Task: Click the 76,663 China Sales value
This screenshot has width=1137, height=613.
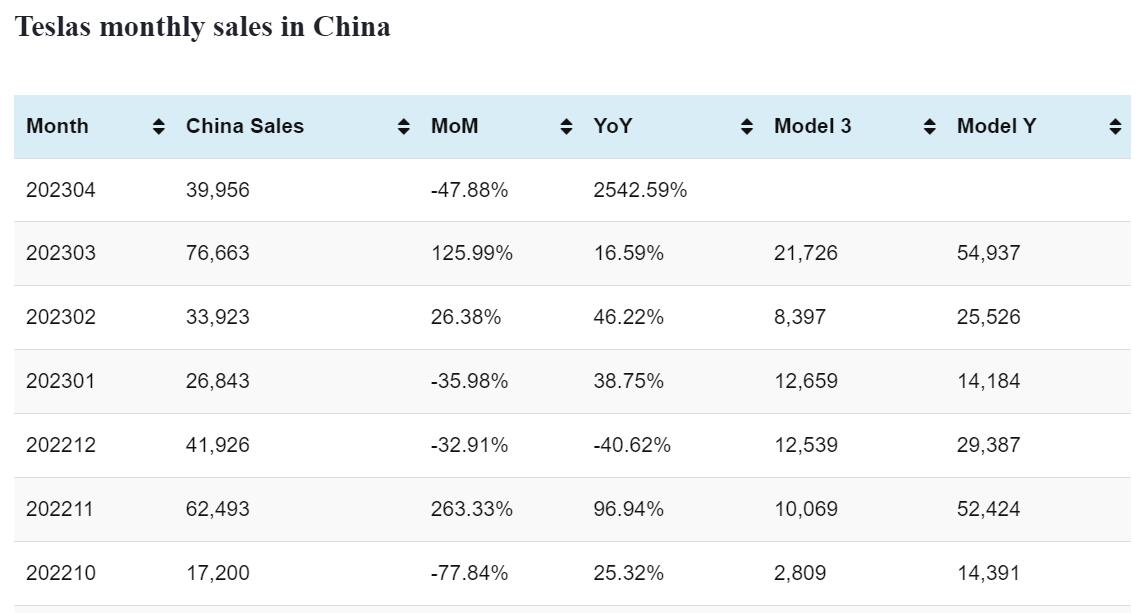Action: [218, 253]
